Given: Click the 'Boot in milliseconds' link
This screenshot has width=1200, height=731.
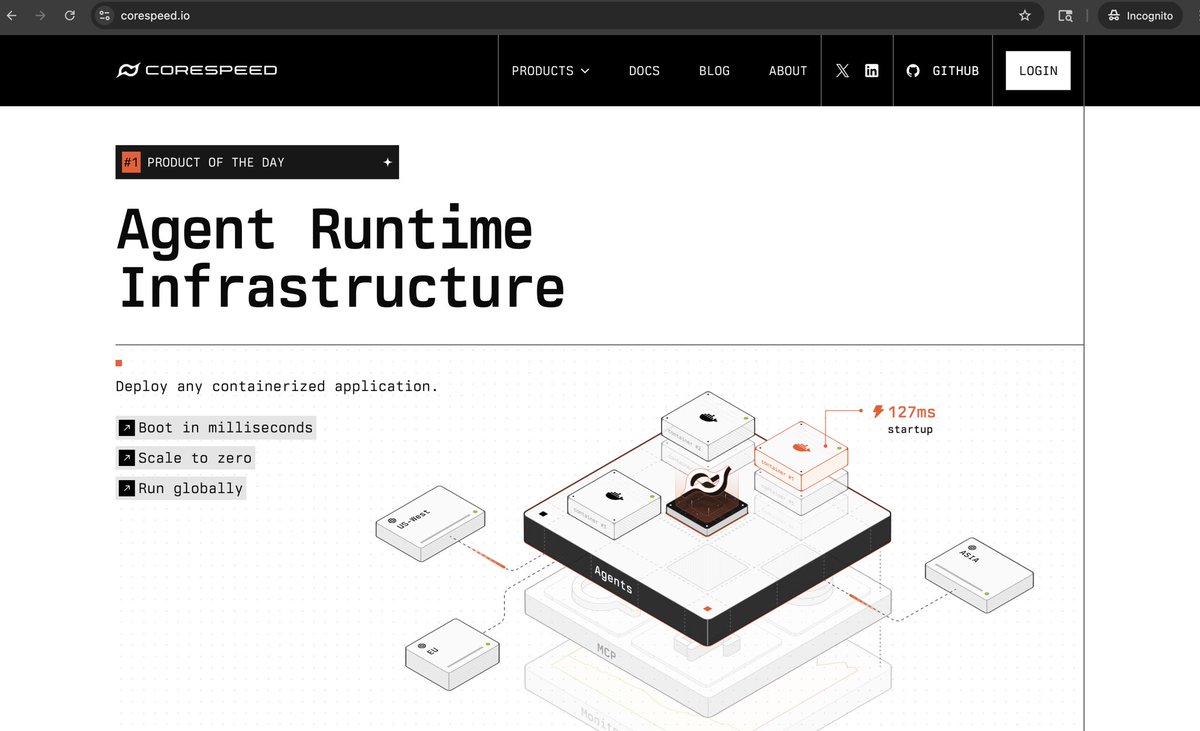Looking at the screenshot, I should 216,428.
